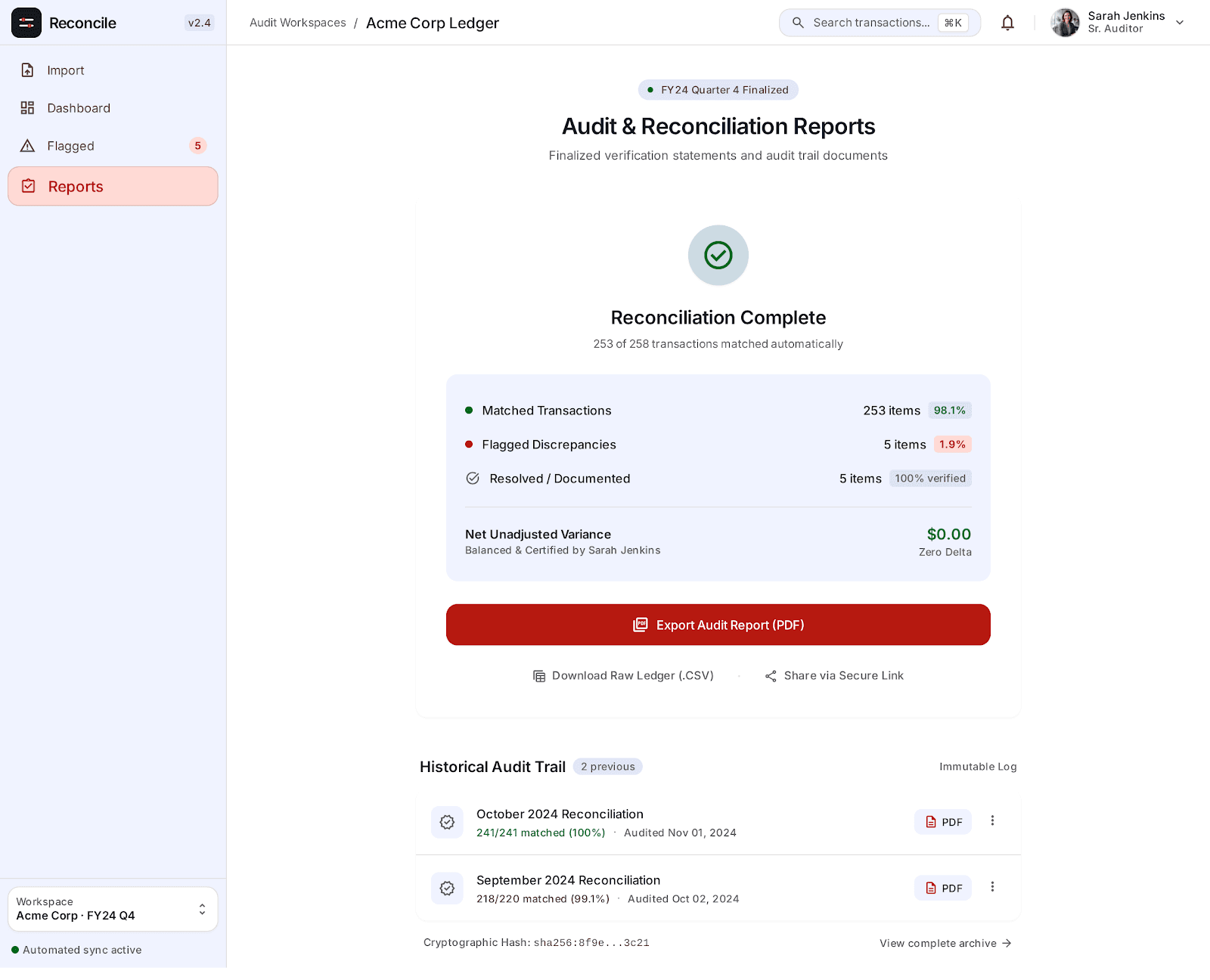Click the 1.9% flagged badge
This screenshot has height=980, width=1210.
coord(952,445)
